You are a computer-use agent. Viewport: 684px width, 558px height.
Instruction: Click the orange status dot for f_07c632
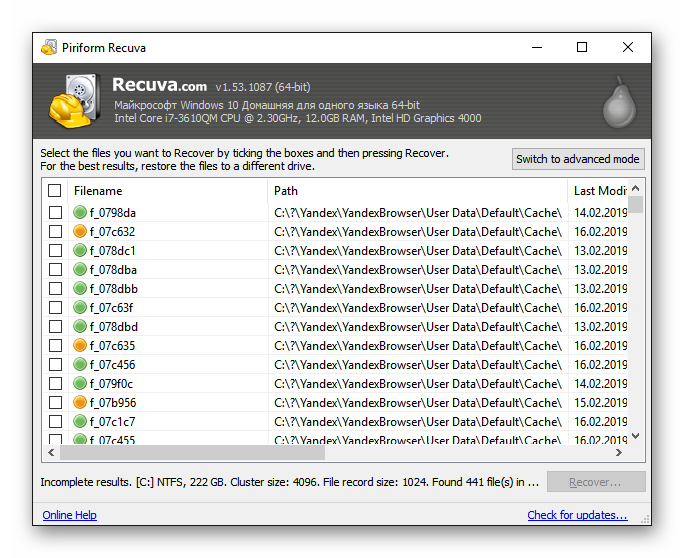[80, 231]
